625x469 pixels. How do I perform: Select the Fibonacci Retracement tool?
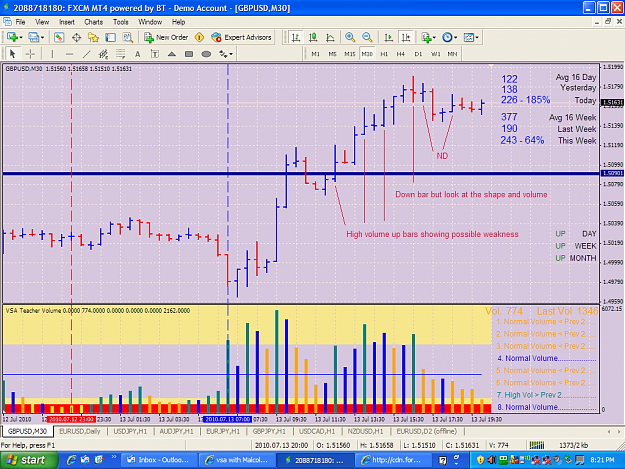tap(120, 54)
